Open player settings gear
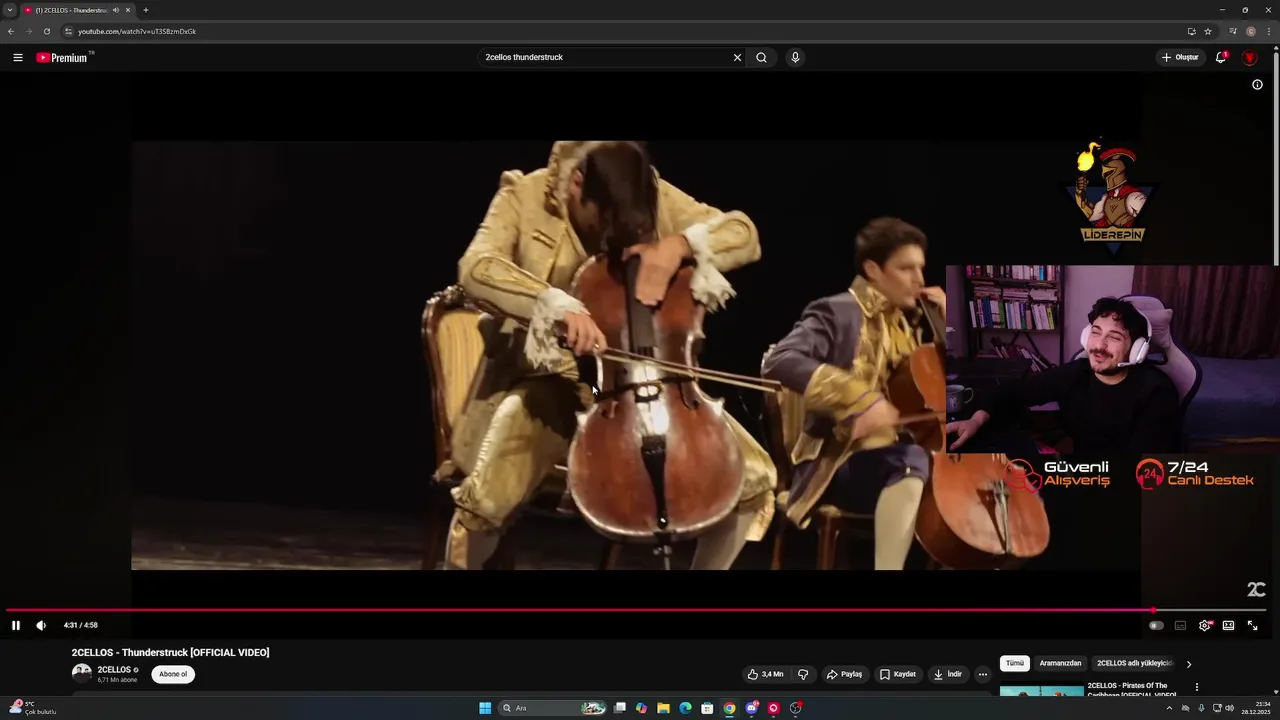 (1204, 625)
